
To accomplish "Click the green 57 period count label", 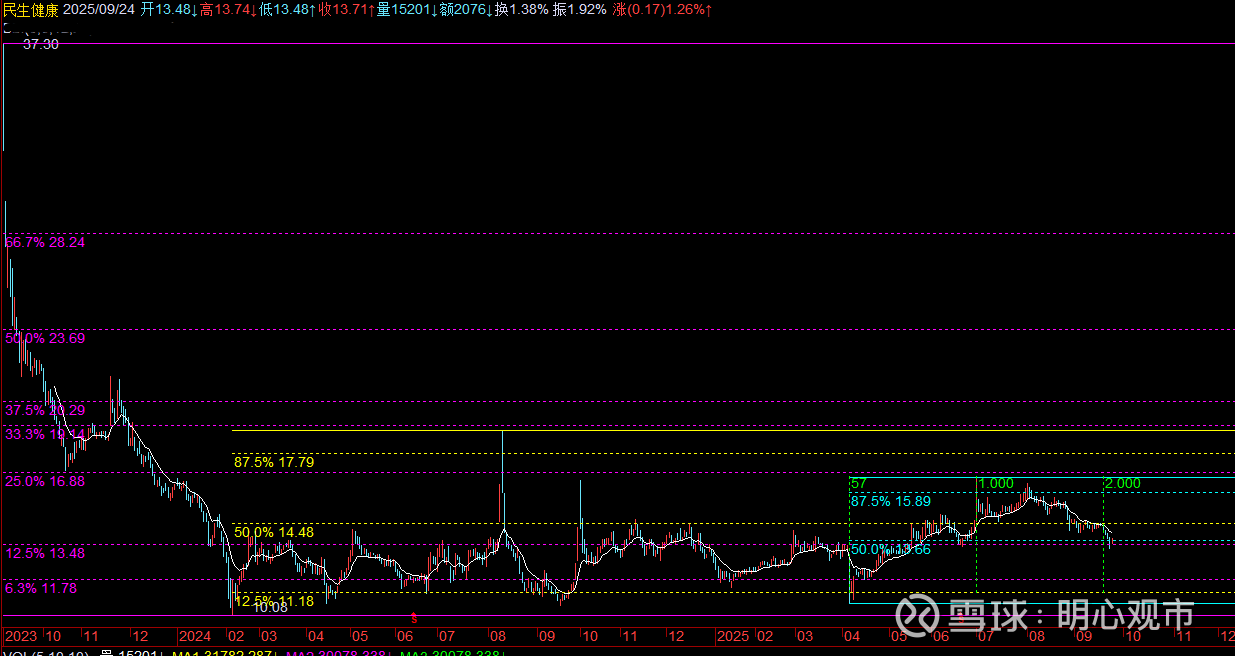I will click(859, 483).
